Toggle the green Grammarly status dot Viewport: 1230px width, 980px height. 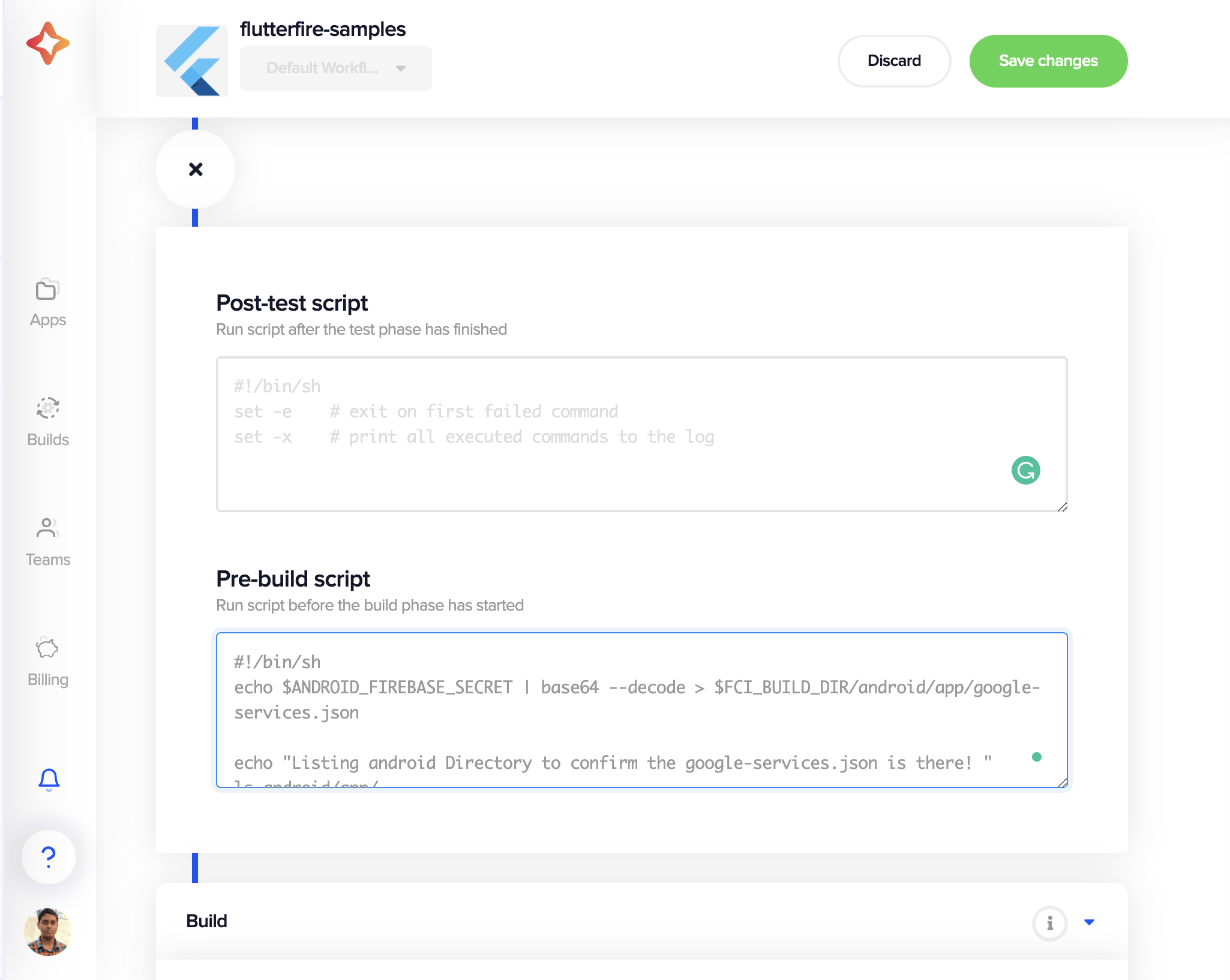pyautogui.click(x=1037, y=757)
